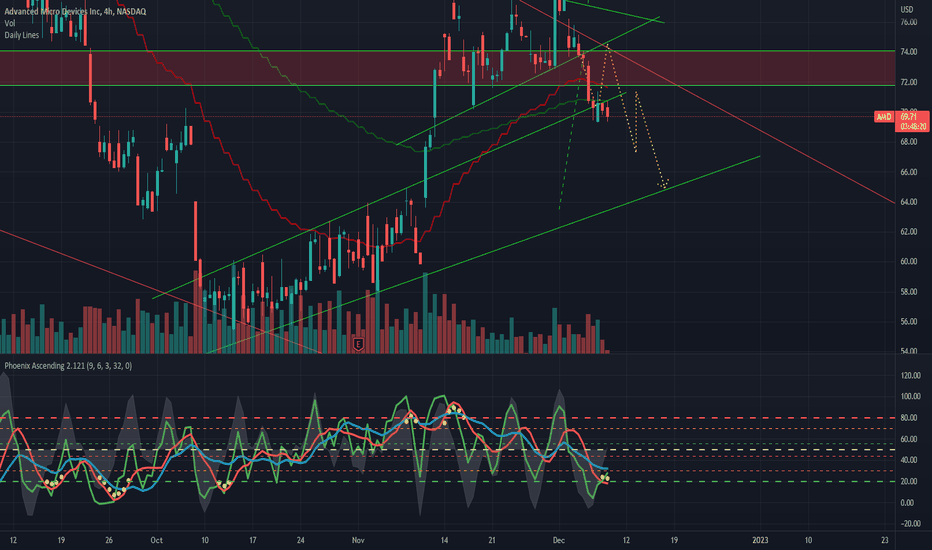Screen dimensions: 932x550
Task: Click price axis value 76.00
Action: coord(908,22)
